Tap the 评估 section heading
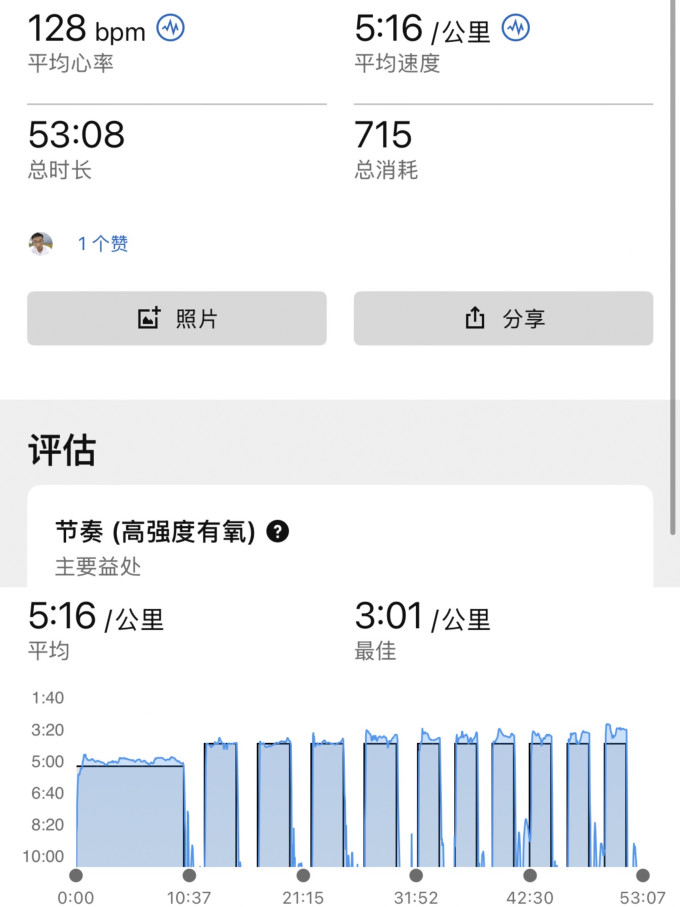The width and height of the screenshot is (680, 907). [x=62, y=449]
